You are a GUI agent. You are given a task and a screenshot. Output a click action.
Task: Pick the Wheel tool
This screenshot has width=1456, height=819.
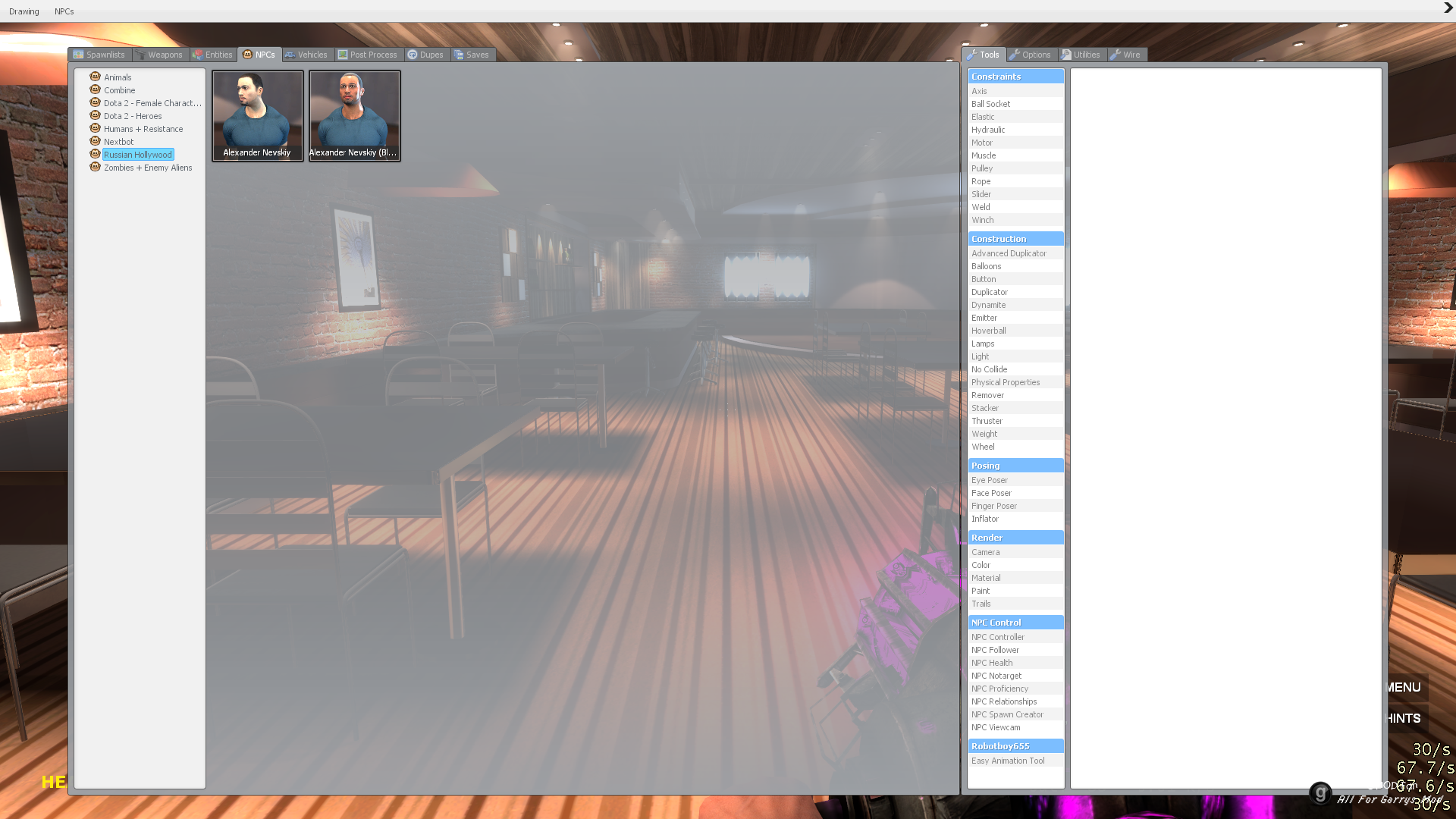(x=1015, y=447)
